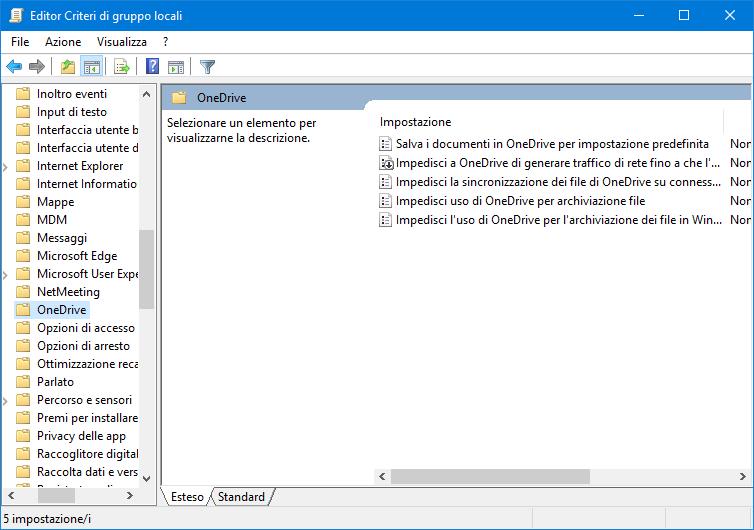
Task: Select Raccolta dati e versioni folder
Action: tap(88, 472)
